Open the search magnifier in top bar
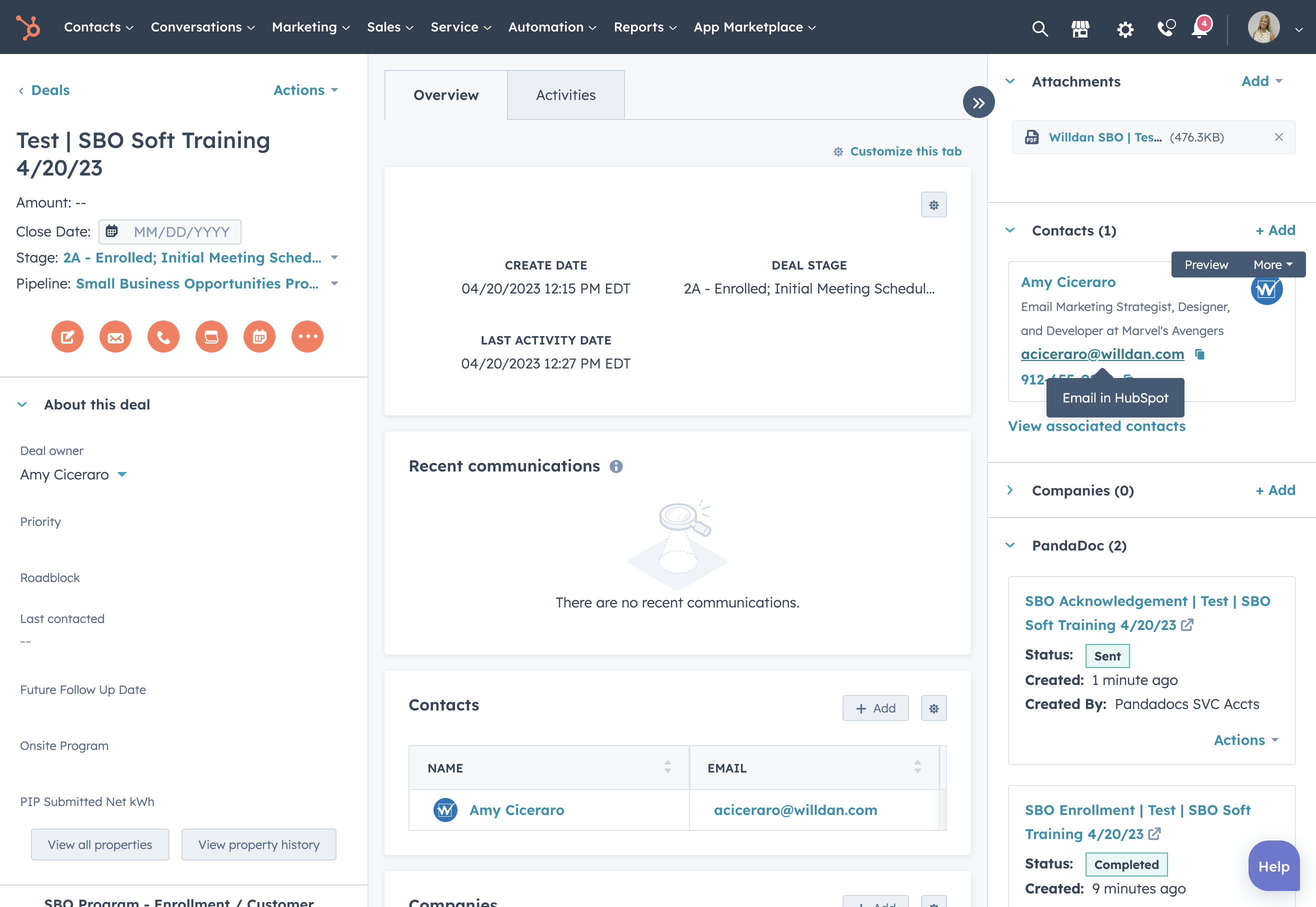This screenshot has height=907, width=1316. (x=1039, y=28)
